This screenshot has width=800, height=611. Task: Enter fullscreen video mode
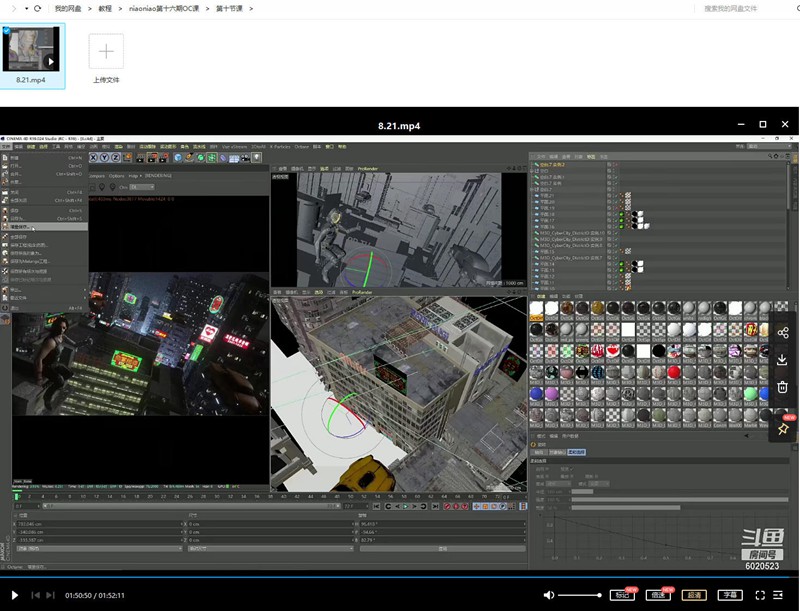(x=760, y=595)
